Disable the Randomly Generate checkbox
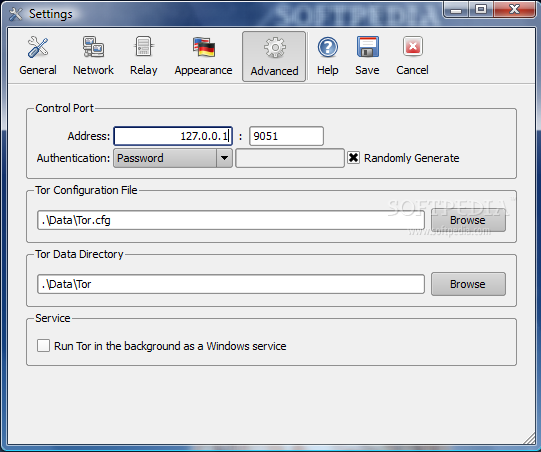 (353, 158)
